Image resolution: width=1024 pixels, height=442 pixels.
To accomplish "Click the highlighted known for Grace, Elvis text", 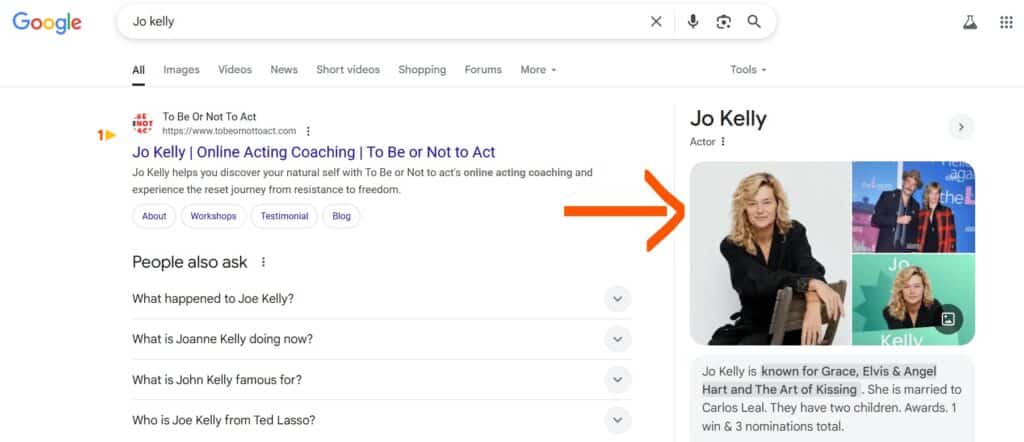I will pos(819,381).
